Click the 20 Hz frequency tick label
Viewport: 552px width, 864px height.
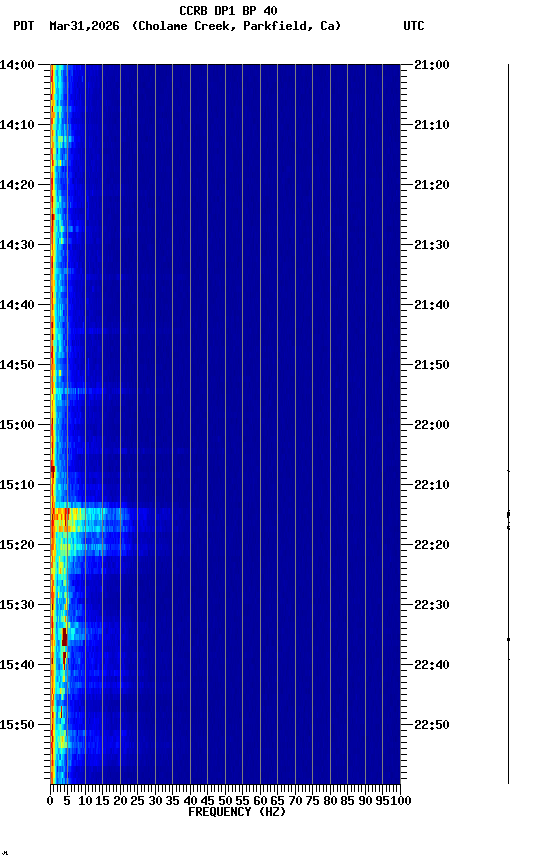pos(120,802)
